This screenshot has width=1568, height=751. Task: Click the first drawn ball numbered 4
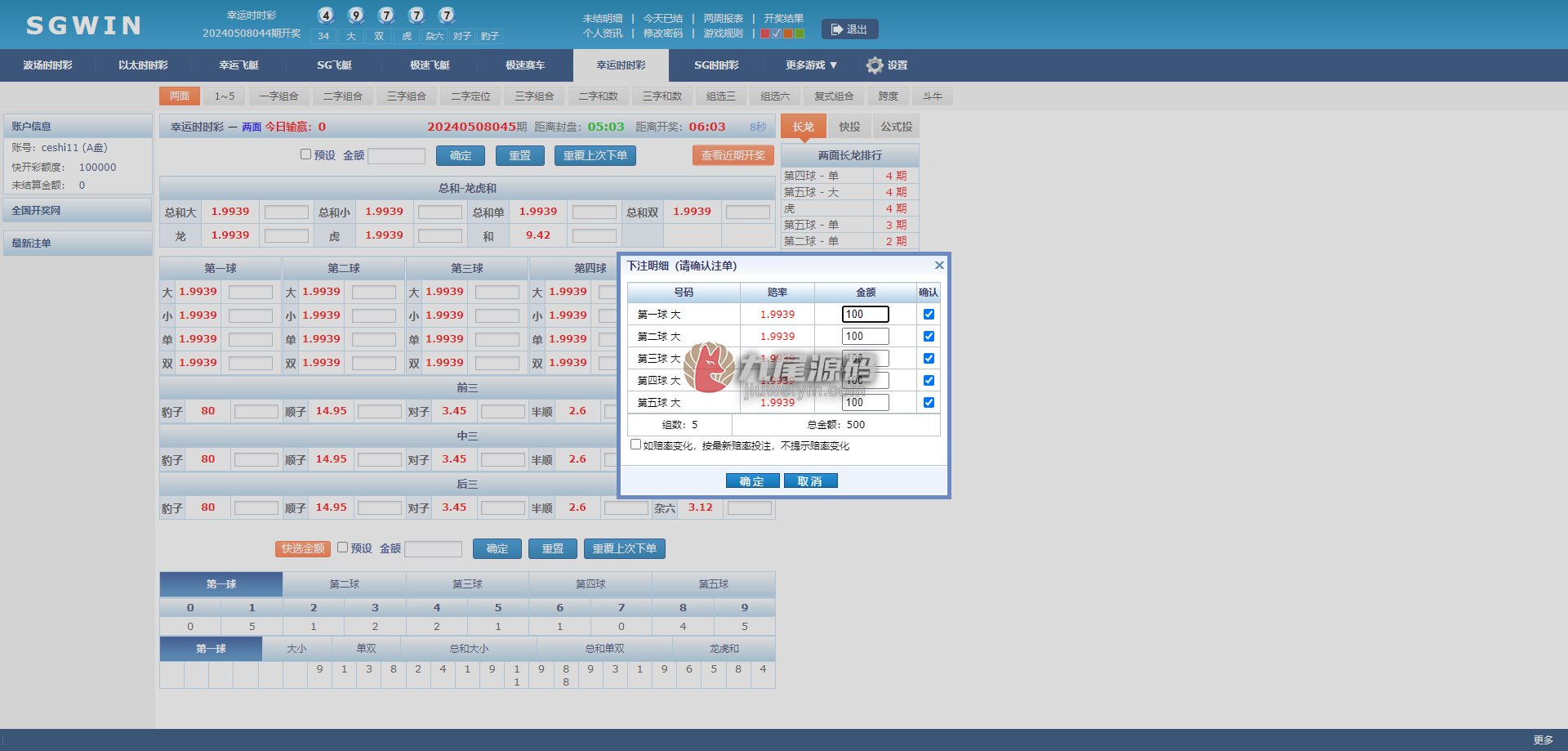(x=326, y=15)
